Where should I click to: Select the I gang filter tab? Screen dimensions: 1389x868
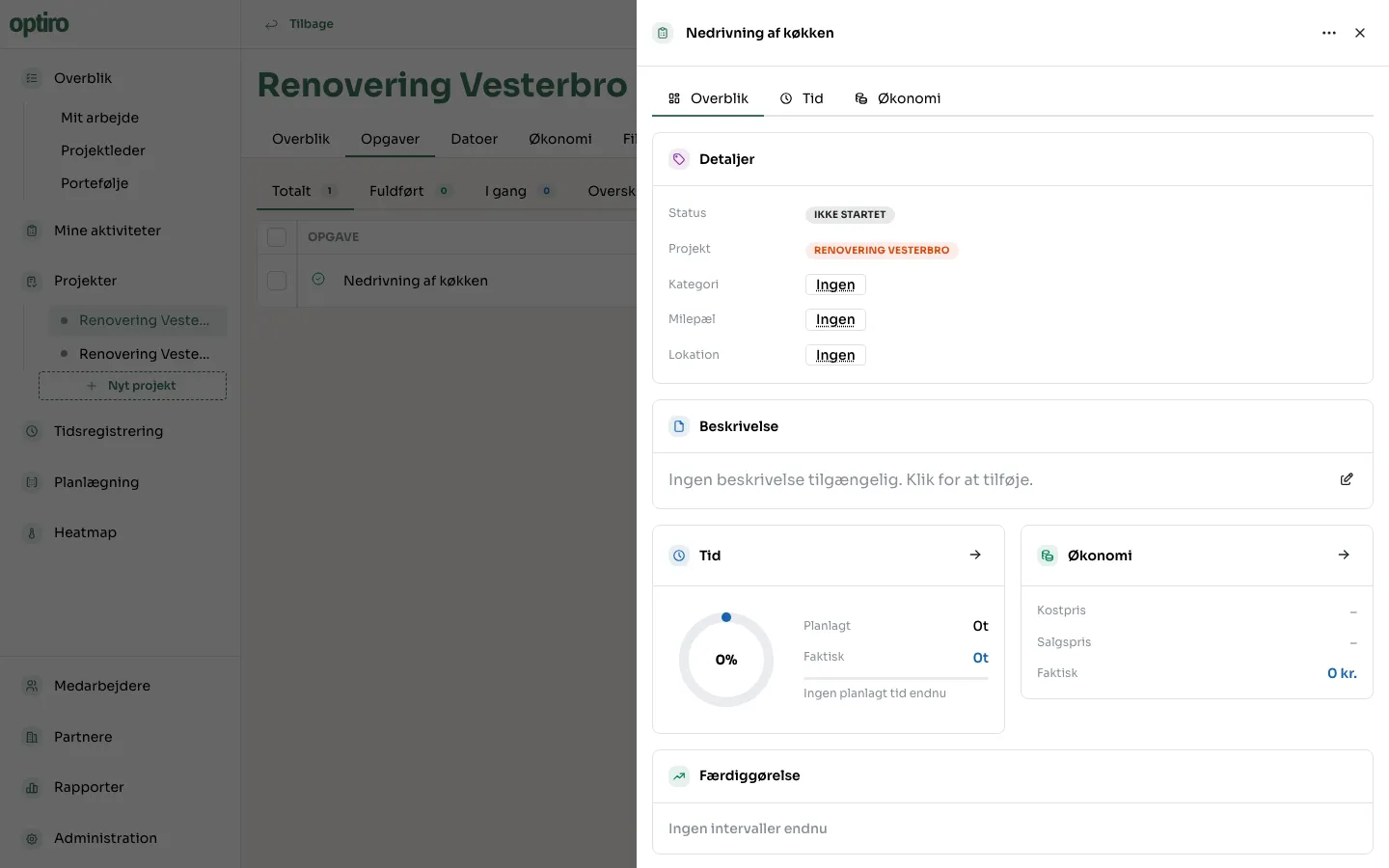coord(519,191)
